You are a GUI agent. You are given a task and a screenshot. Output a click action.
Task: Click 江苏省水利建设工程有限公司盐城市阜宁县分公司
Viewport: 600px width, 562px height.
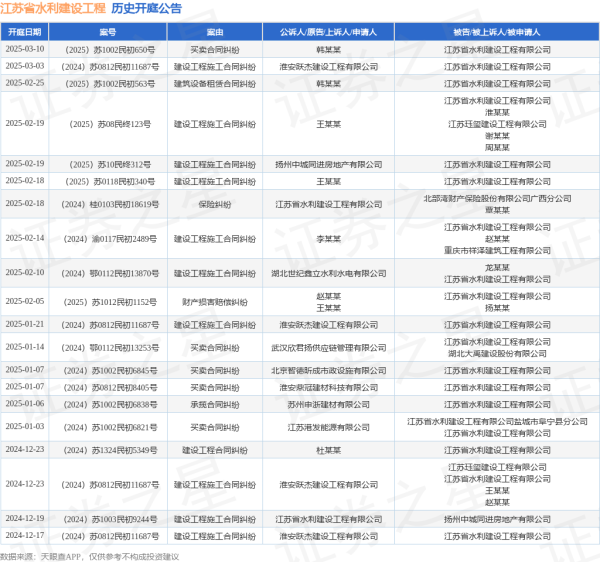click(497, 422)
